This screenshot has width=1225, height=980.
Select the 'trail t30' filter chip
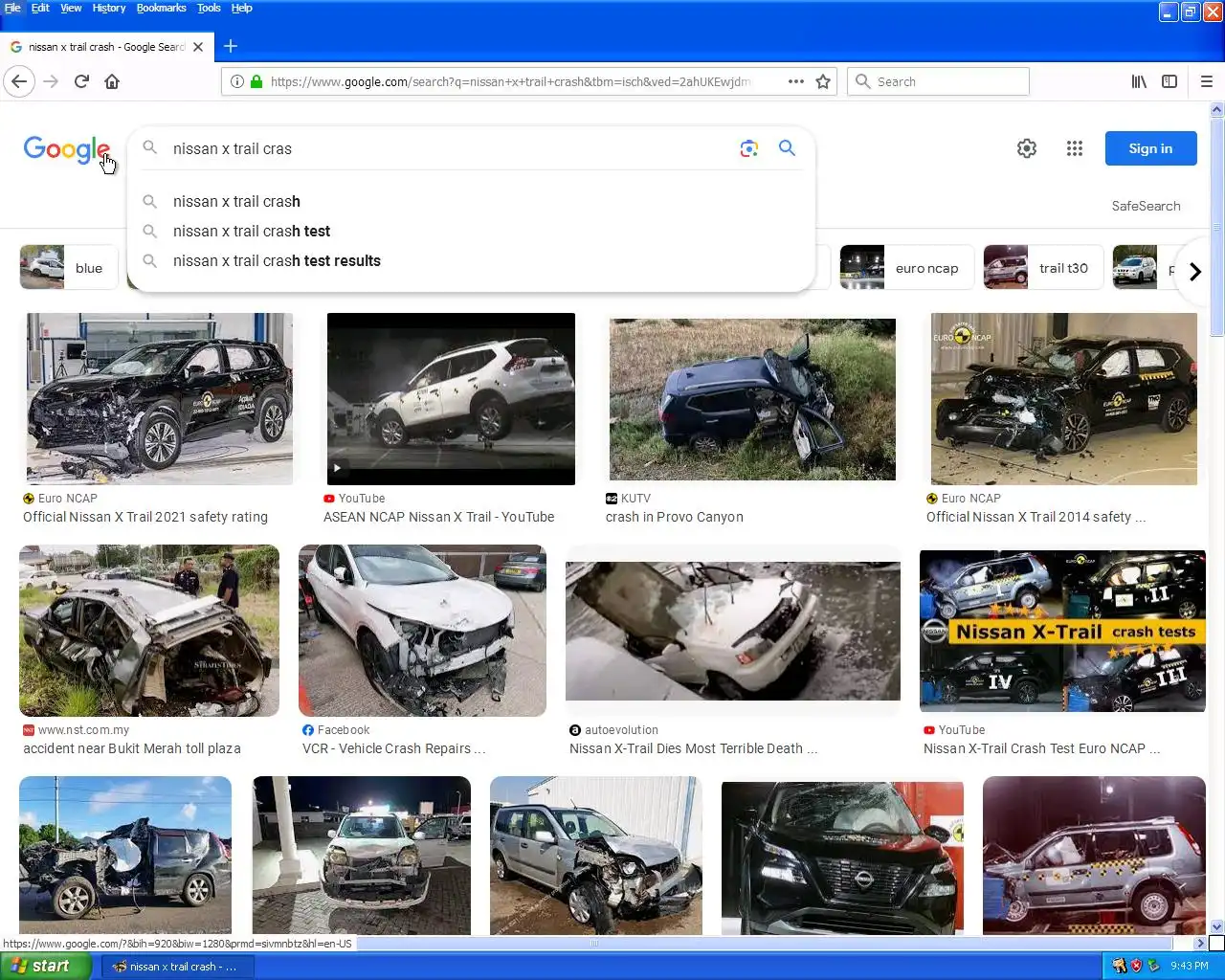pos(1042,268)
